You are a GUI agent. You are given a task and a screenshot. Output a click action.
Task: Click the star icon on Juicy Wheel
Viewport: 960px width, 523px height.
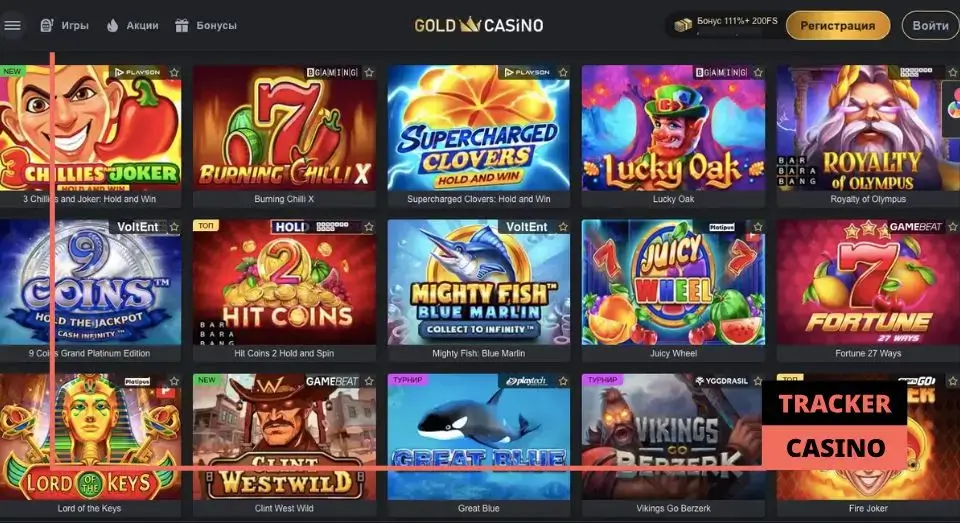[x=758, y=227]
